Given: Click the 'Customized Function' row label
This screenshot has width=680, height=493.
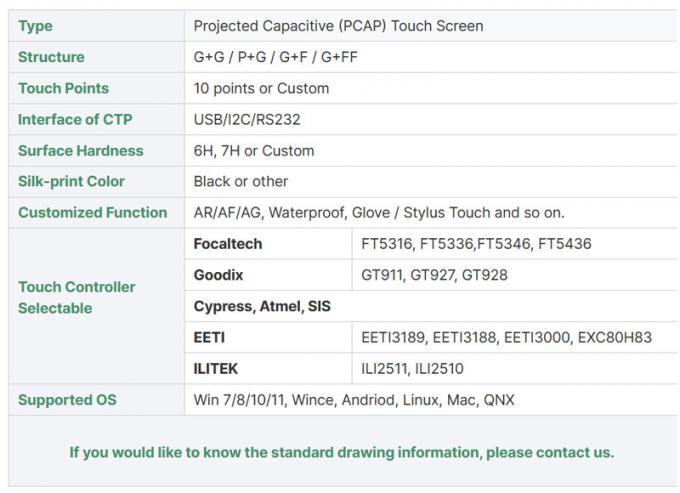Looking at the screenshot, I should (92, 212).
